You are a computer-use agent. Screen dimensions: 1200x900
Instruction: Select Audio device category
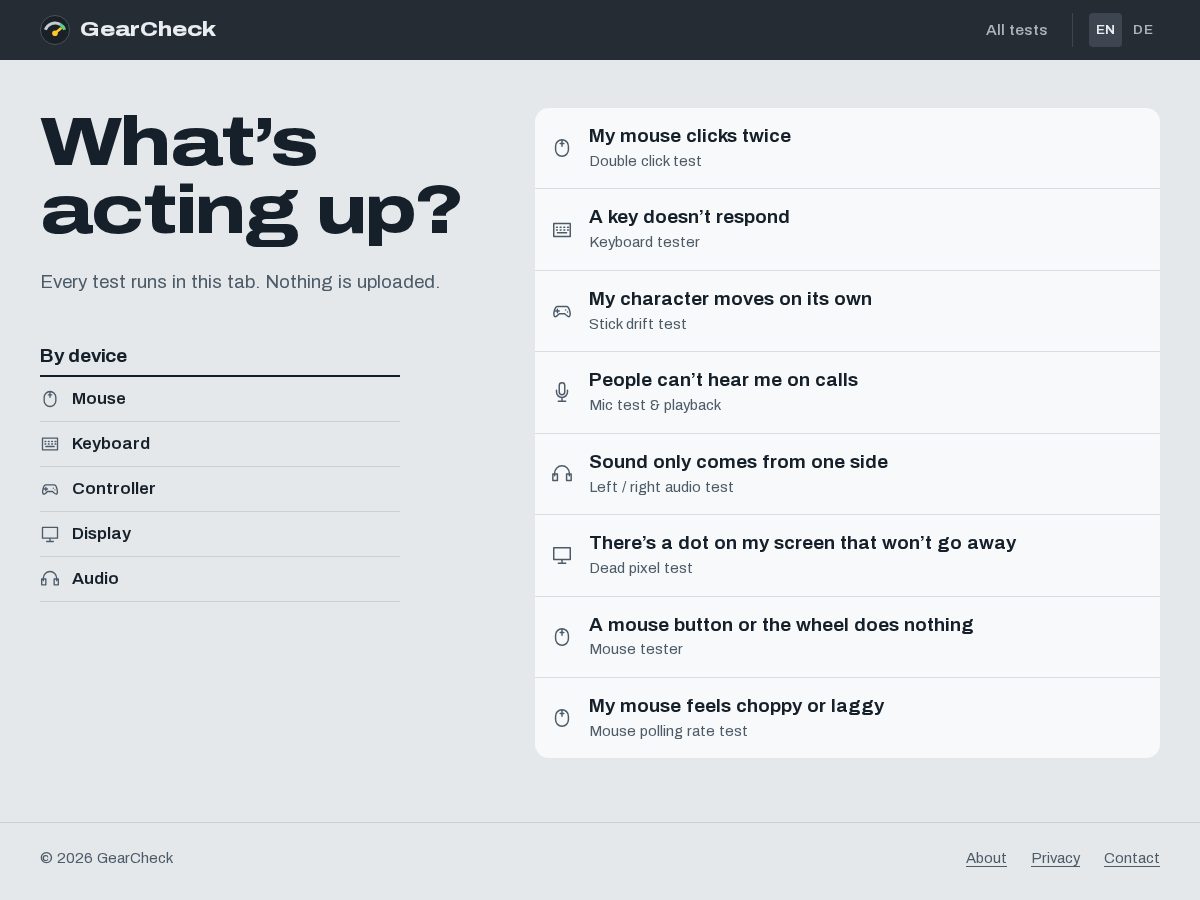click(x=220, y=579)
